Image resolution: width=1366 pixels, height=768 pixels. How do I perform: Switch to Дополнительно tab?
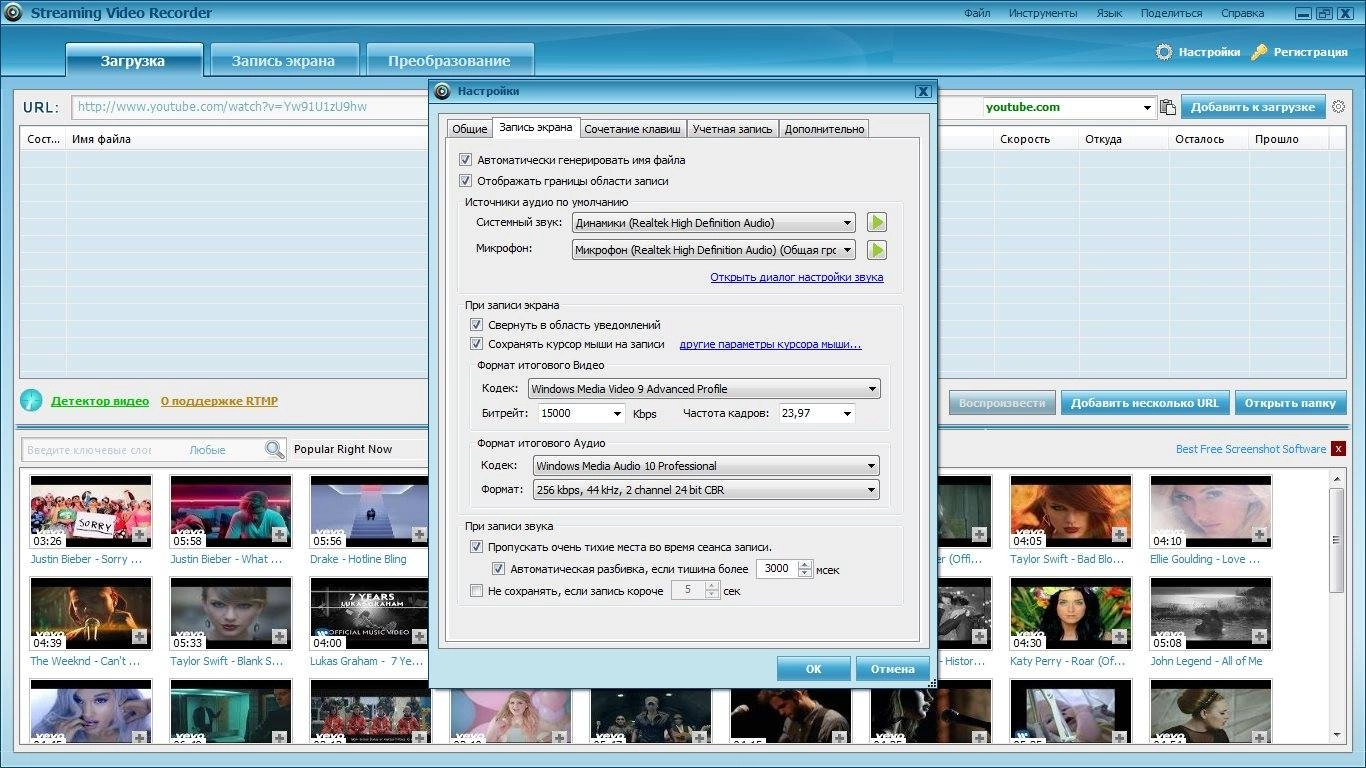tap(824, 129)
